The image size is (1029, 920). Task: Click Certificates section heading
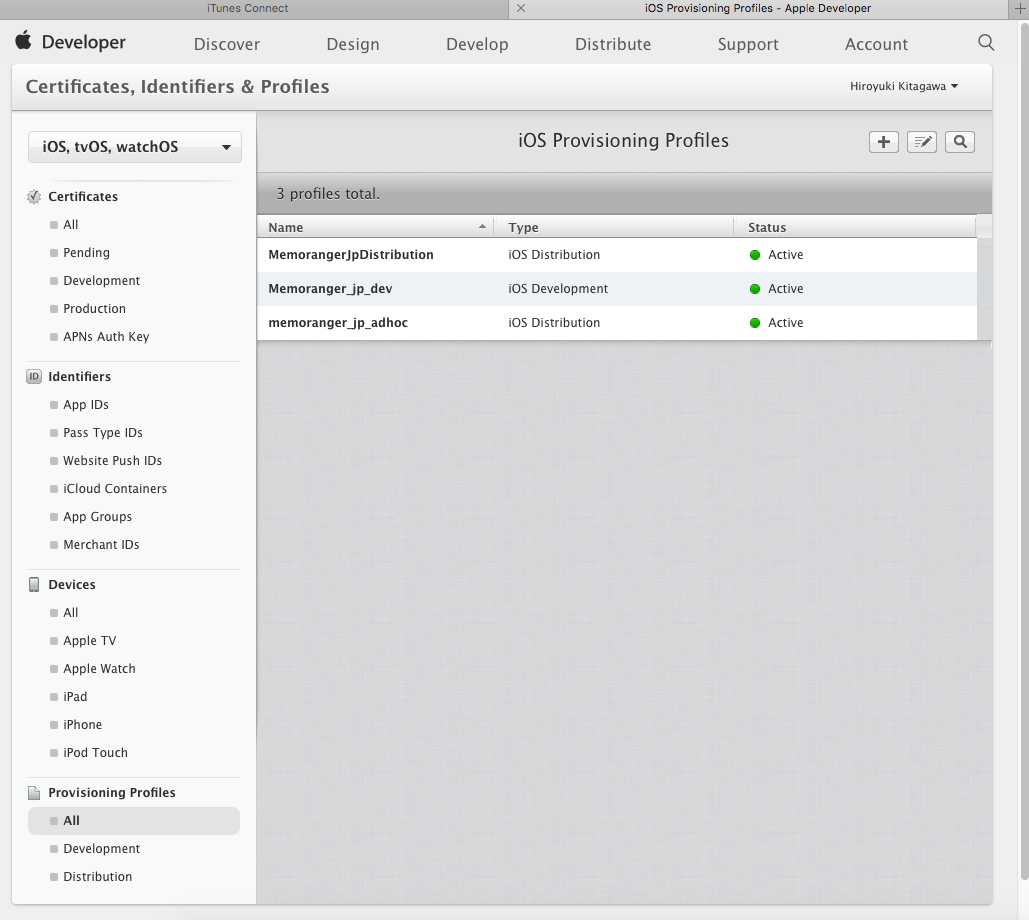click(83, 196)
